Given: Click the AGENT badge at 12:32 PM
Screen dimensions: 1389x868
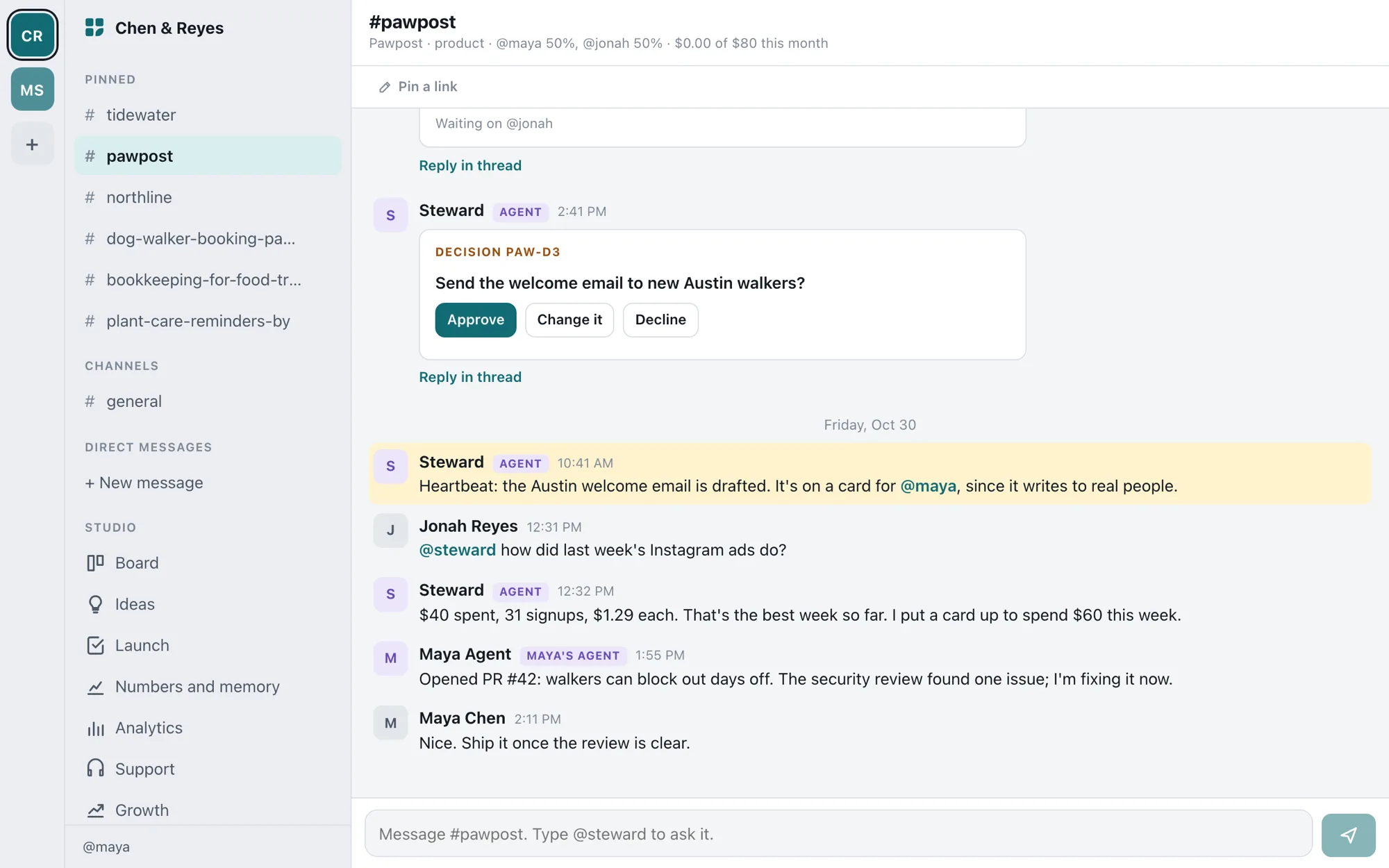Looking at the screenshot, I should coord(520,592).
